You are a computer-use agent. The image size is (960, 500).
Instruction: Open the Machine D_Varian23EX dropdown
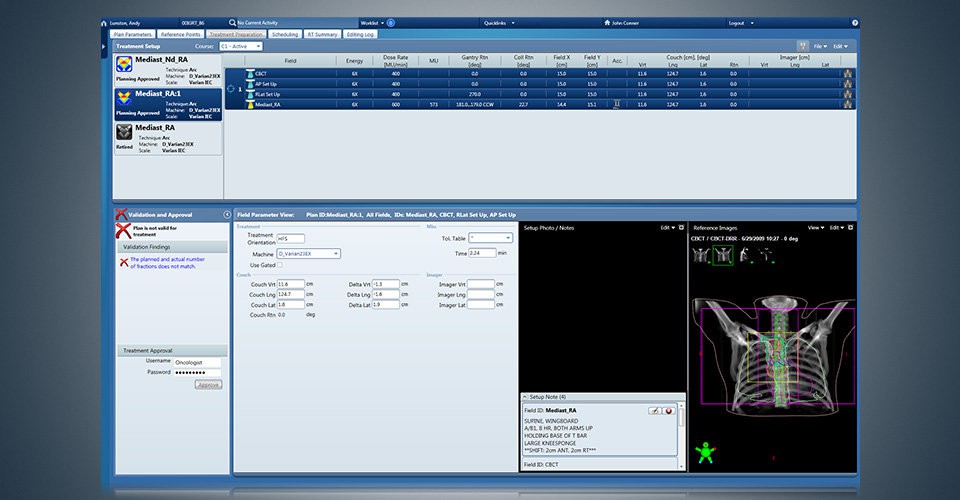309,253
